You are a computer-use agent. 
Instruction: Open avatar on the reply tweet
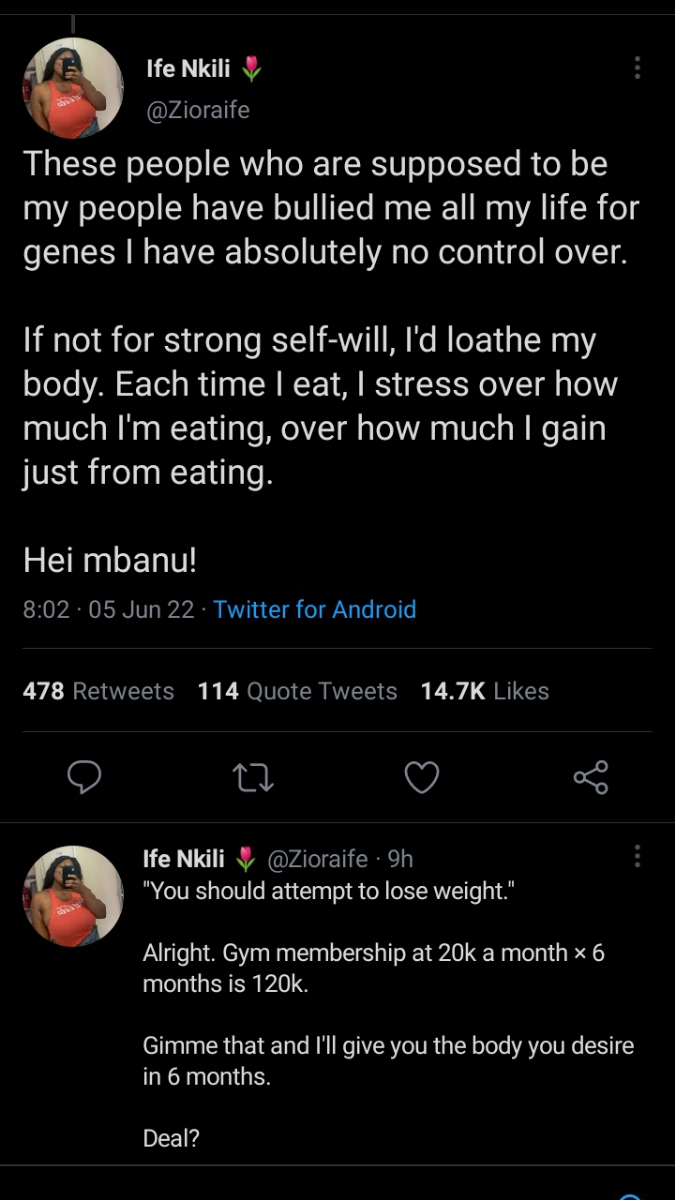(73, 896)
